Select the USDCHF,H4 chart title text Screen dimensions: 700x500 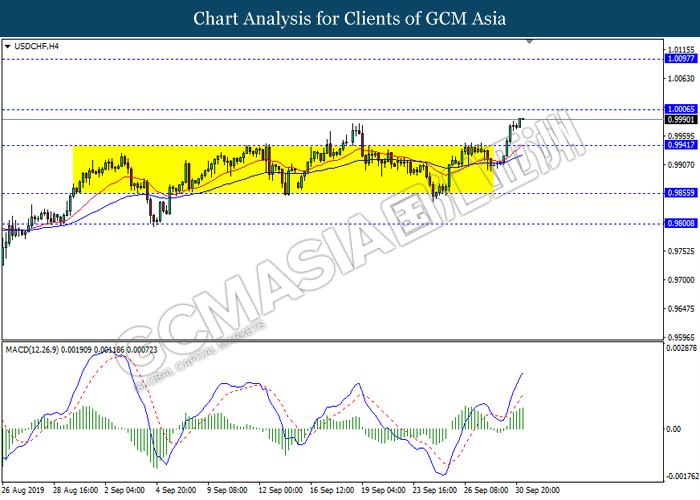tap(36, 46)
